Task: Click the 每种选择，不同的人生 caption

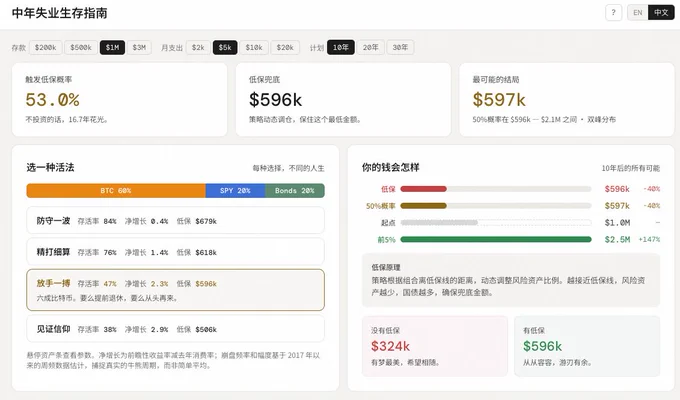Action: coord(288,168)
